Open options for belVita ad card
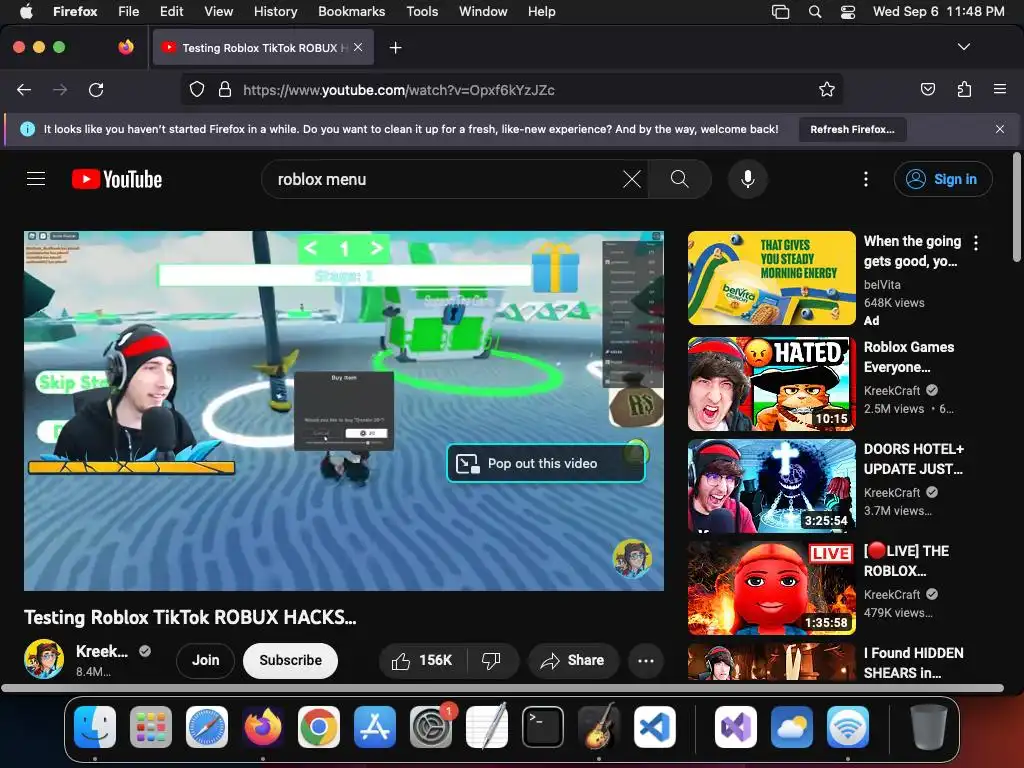This screenshot has height=768, width=1024. [976, 243]
